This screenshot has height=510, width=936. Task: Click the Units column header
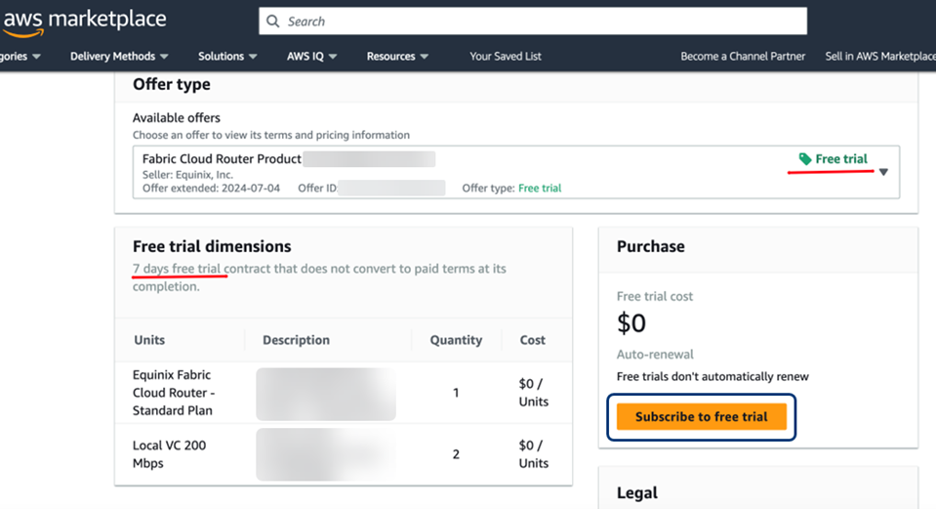150,340
